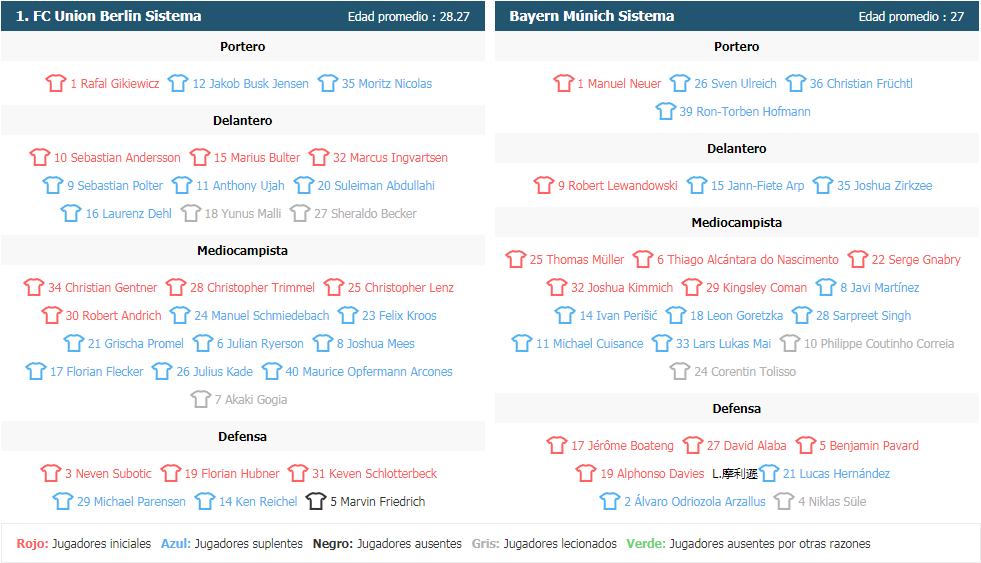The height and width of the screenshot is (563, 981).
Task: Open Philippe Coutinho Correia player link
Action: point(879,343)
